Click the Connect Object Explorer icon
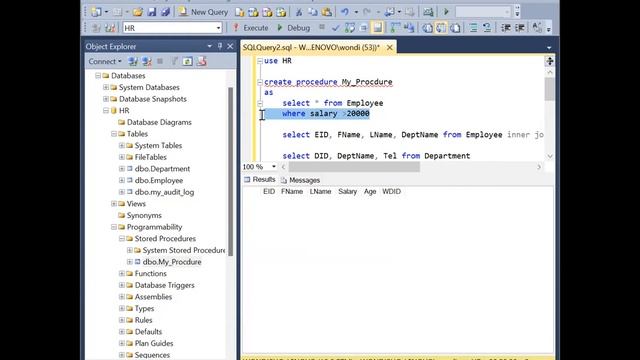This screenshot has height=360, width=640. pyautogui.click(x=133, y=61)
